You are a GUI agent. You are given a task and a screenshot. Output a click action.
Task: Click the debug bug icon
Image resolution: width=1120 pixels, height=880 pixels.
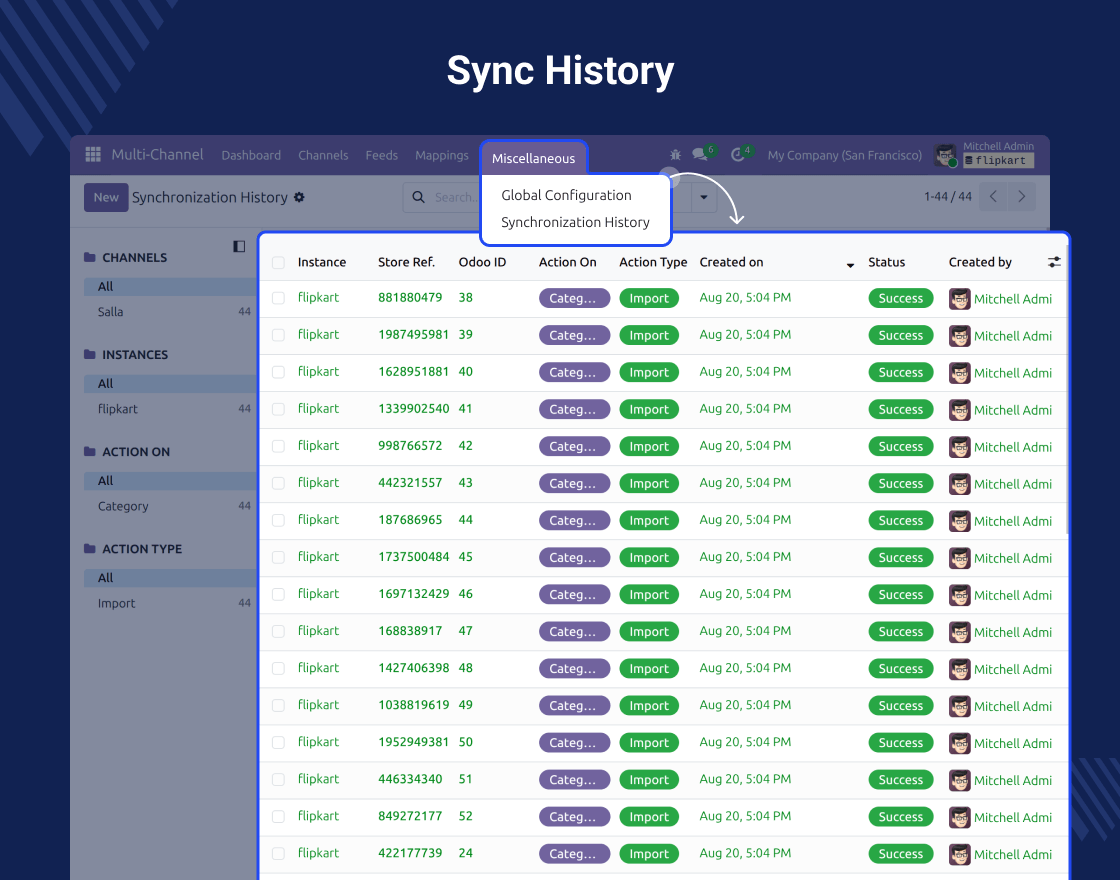tap(675, 154)
